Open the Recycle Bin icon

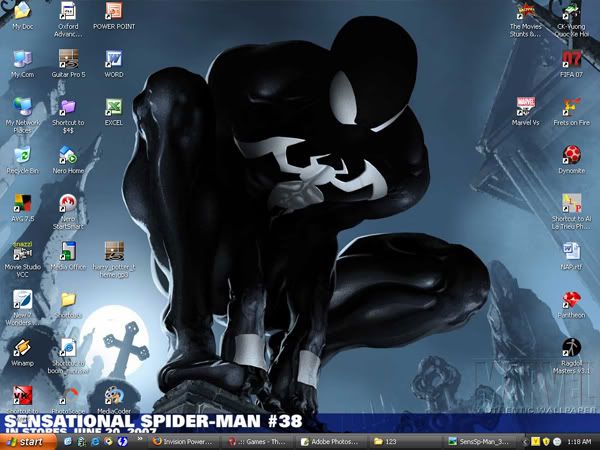pyautogui.click(x=21, y=155)
